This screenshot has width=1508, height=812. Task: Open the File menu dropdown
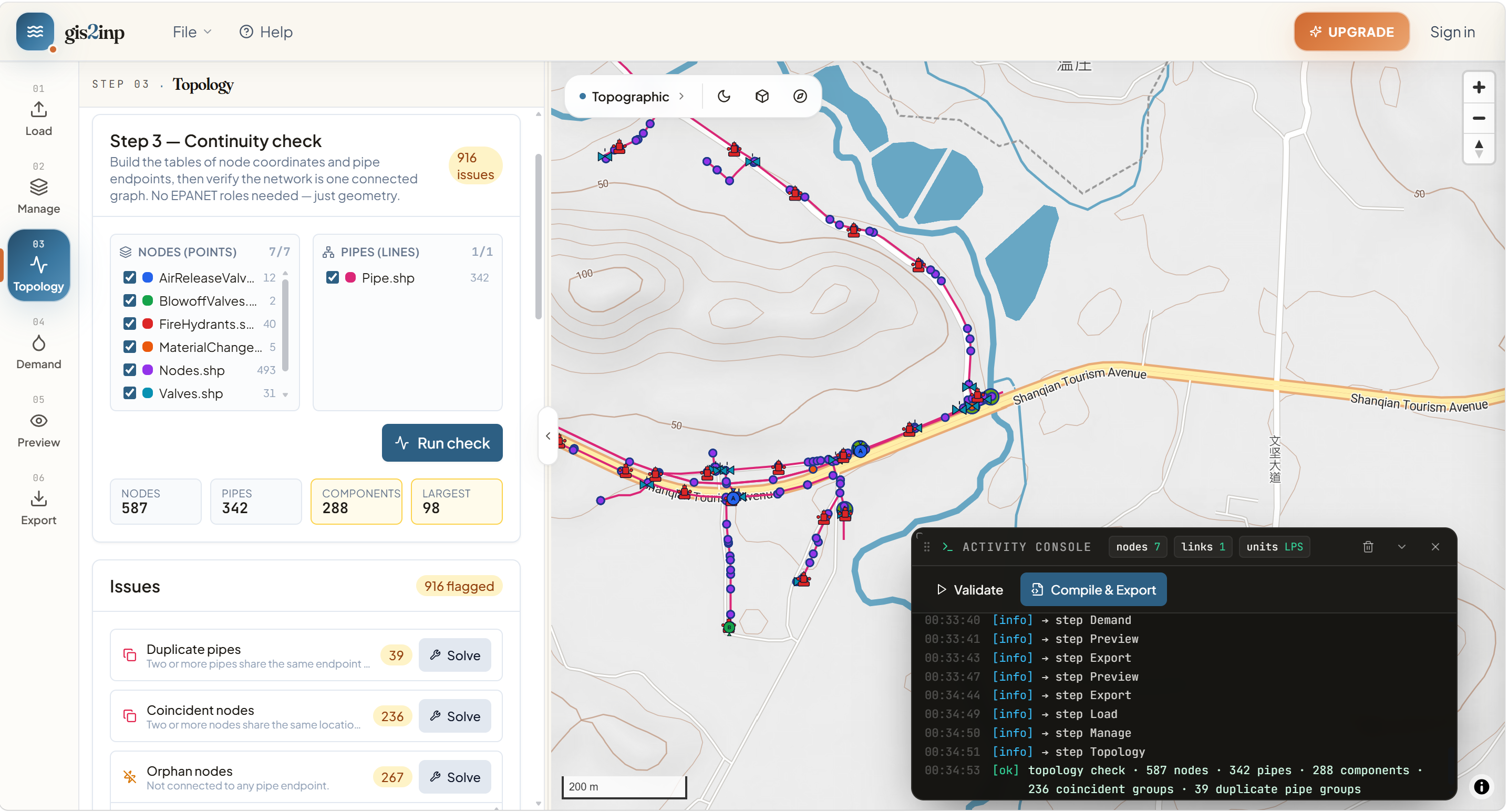[x=191, y=32]
